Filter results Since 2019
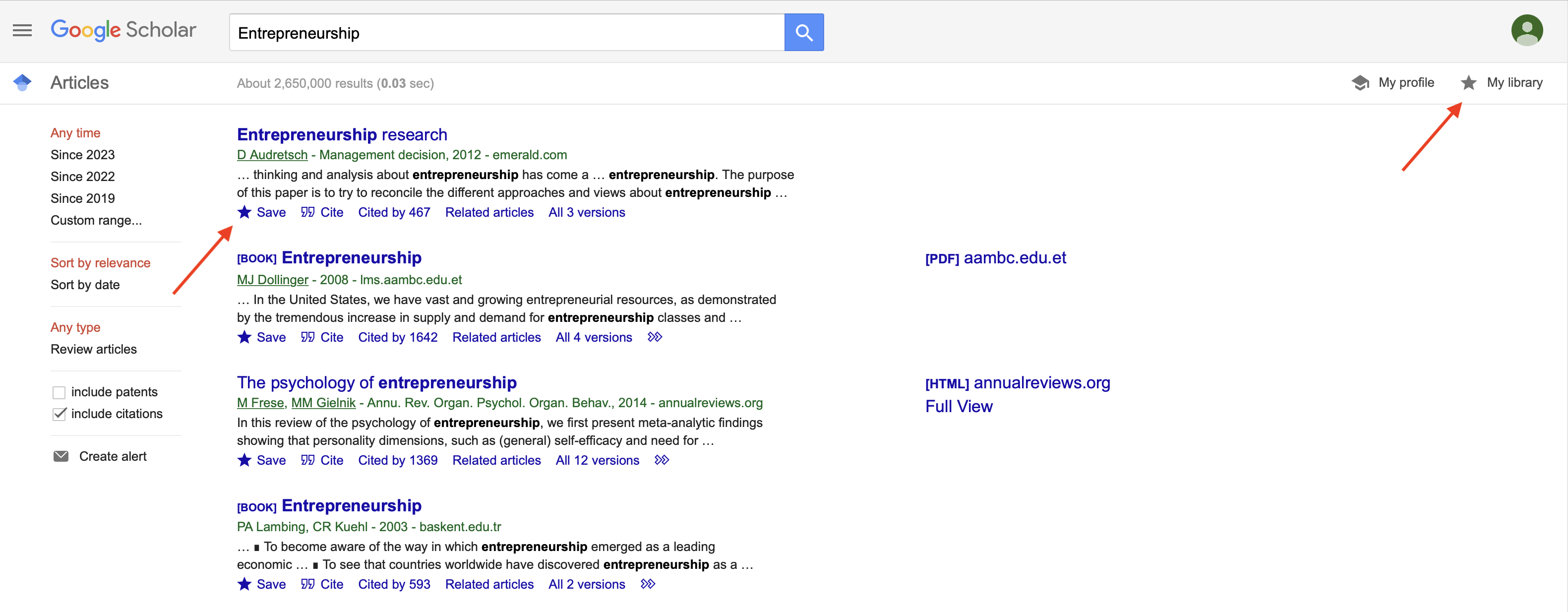The height and width of the screenshot is (612, 1568). click(82, 198)
